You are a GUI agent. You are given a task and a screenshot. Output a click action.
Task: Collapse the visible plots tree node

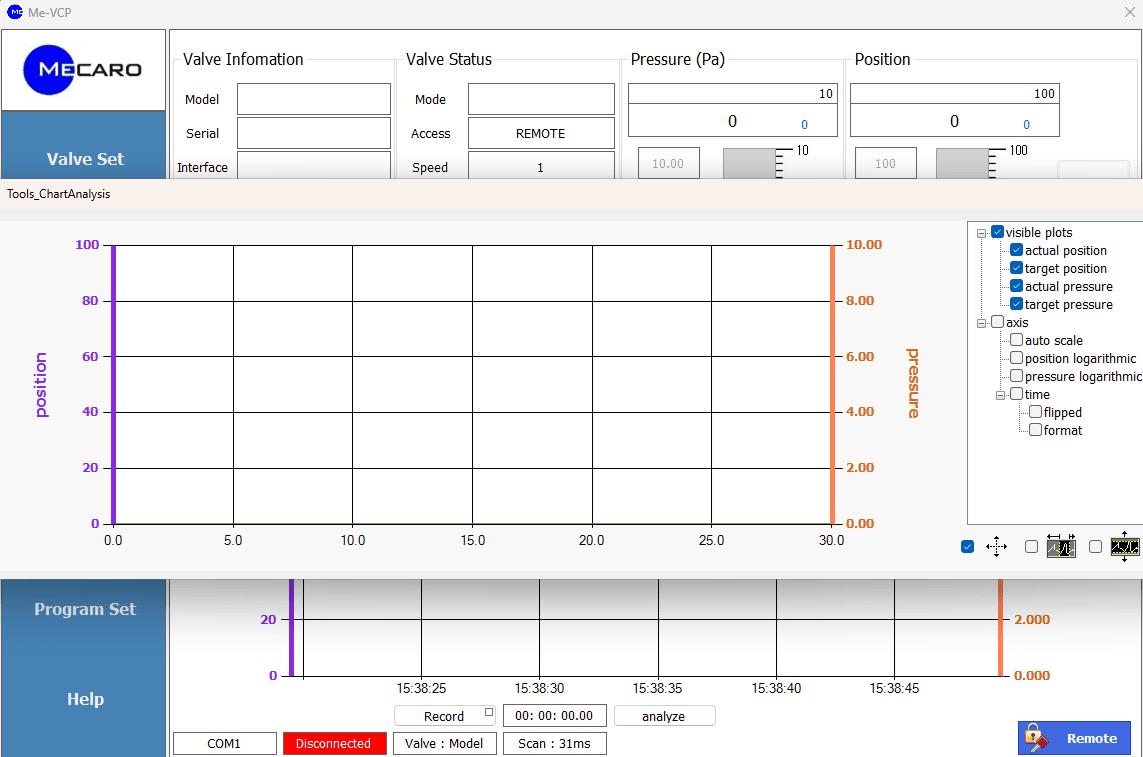(982, 232)
